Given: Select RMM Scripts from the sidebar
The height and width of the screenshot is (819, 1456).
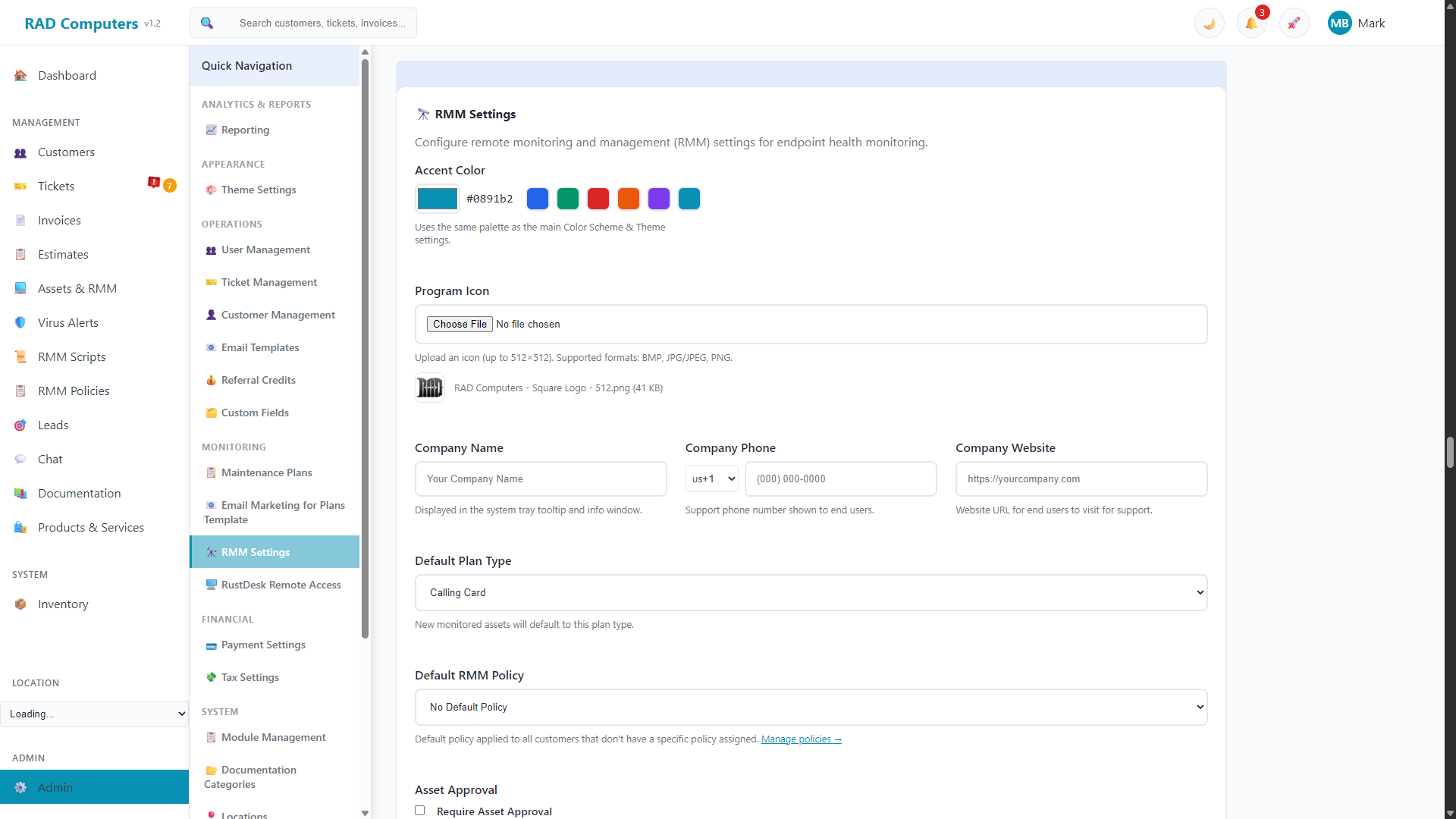Looking at the screenshot, I should [71, 356].
